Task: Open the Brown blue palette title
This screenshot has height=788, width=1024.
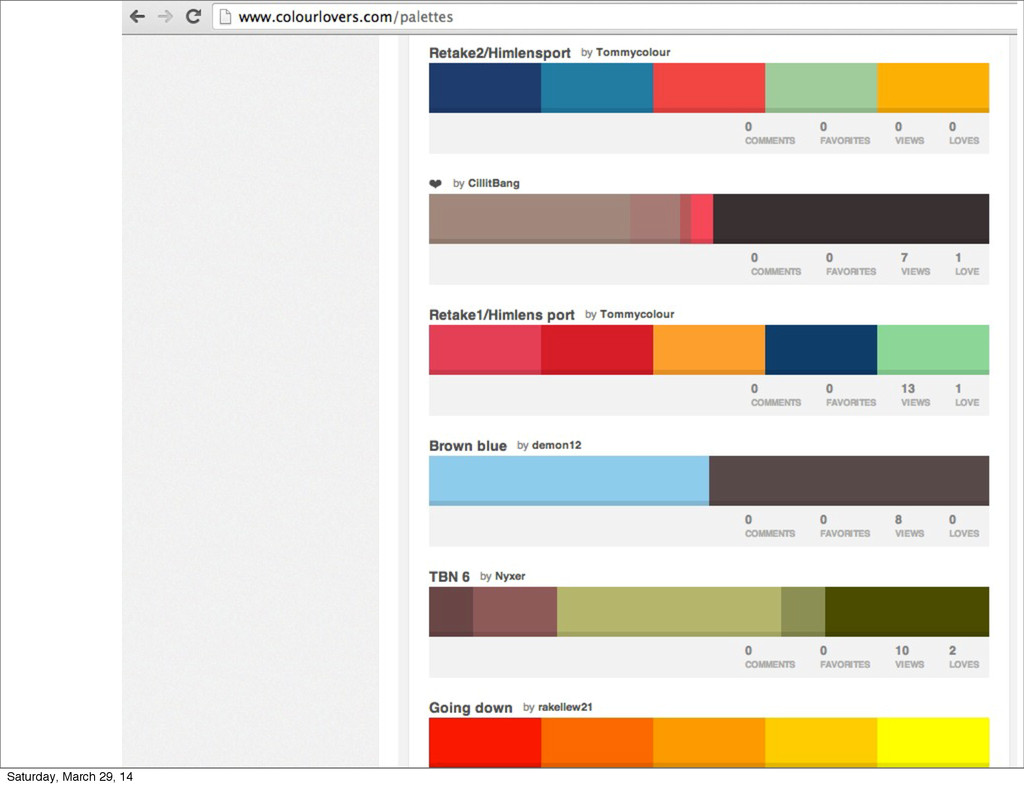Action: pos(468,446)
